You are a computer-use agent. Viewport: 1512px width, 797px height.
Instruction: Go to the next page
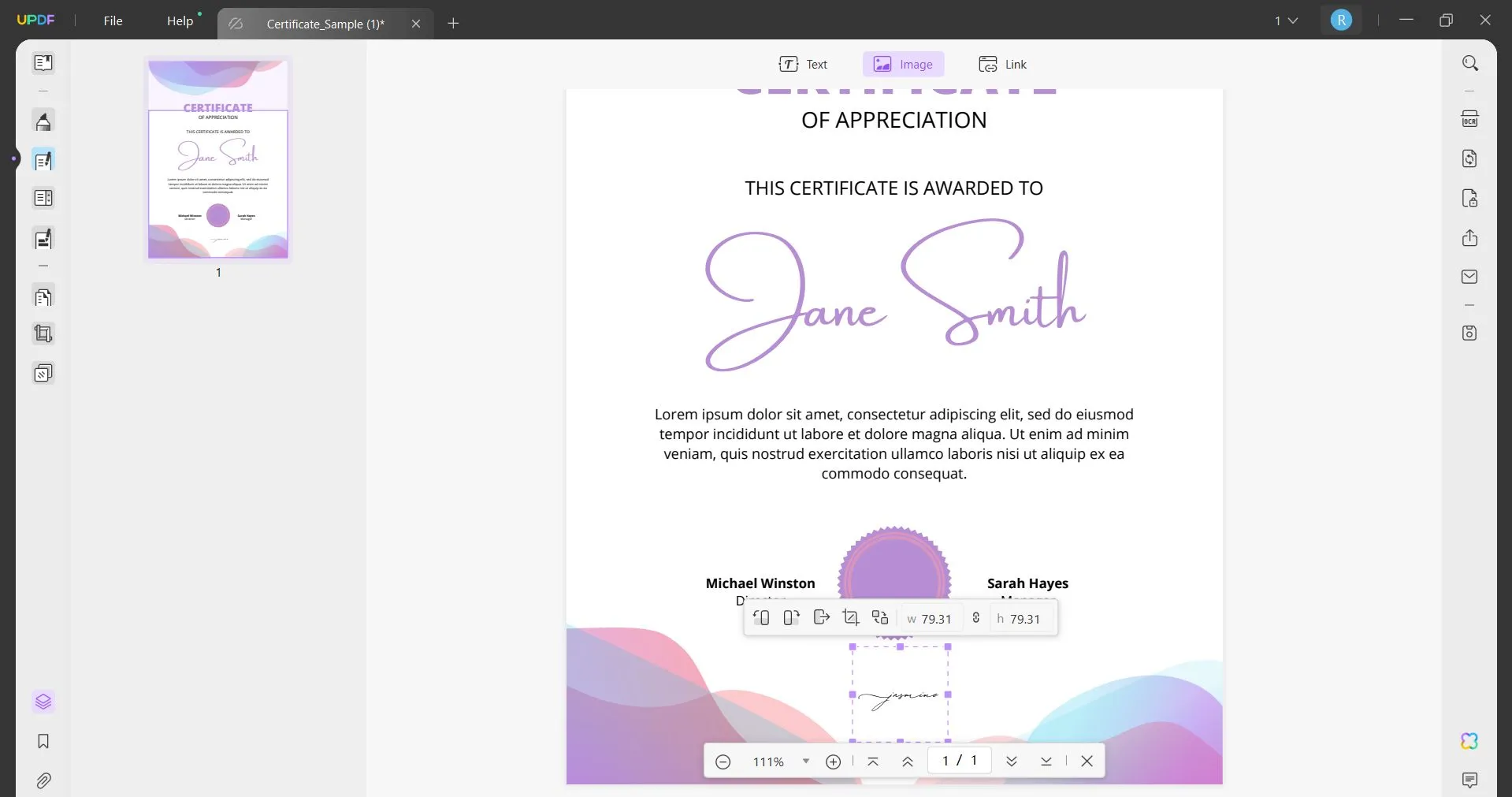pyautogui.click(x=1011, y=762)
